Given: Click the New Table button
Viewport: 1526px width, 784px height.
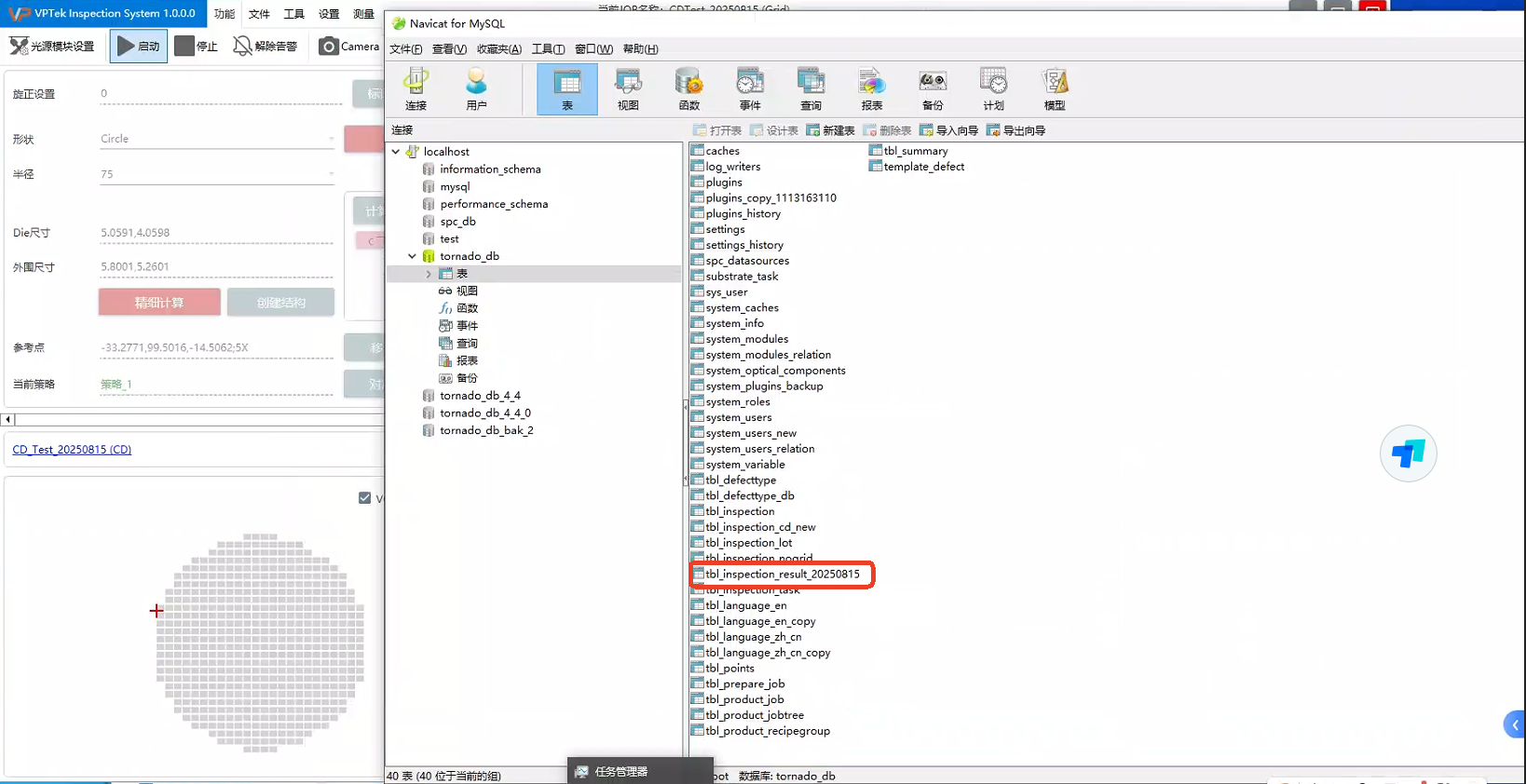Looking at the screenshot, I should 830,130.
